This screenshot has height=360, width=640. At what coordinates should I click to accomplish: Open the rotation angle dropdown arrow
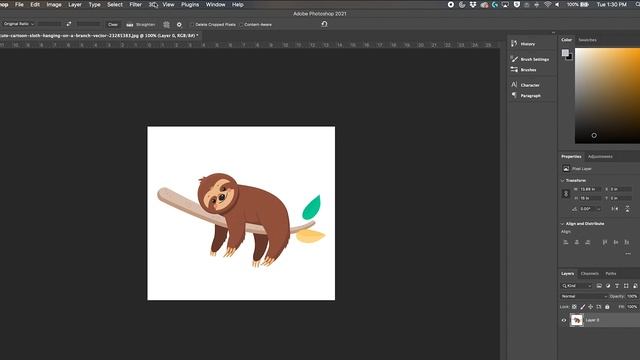click(x=598, y=209)
